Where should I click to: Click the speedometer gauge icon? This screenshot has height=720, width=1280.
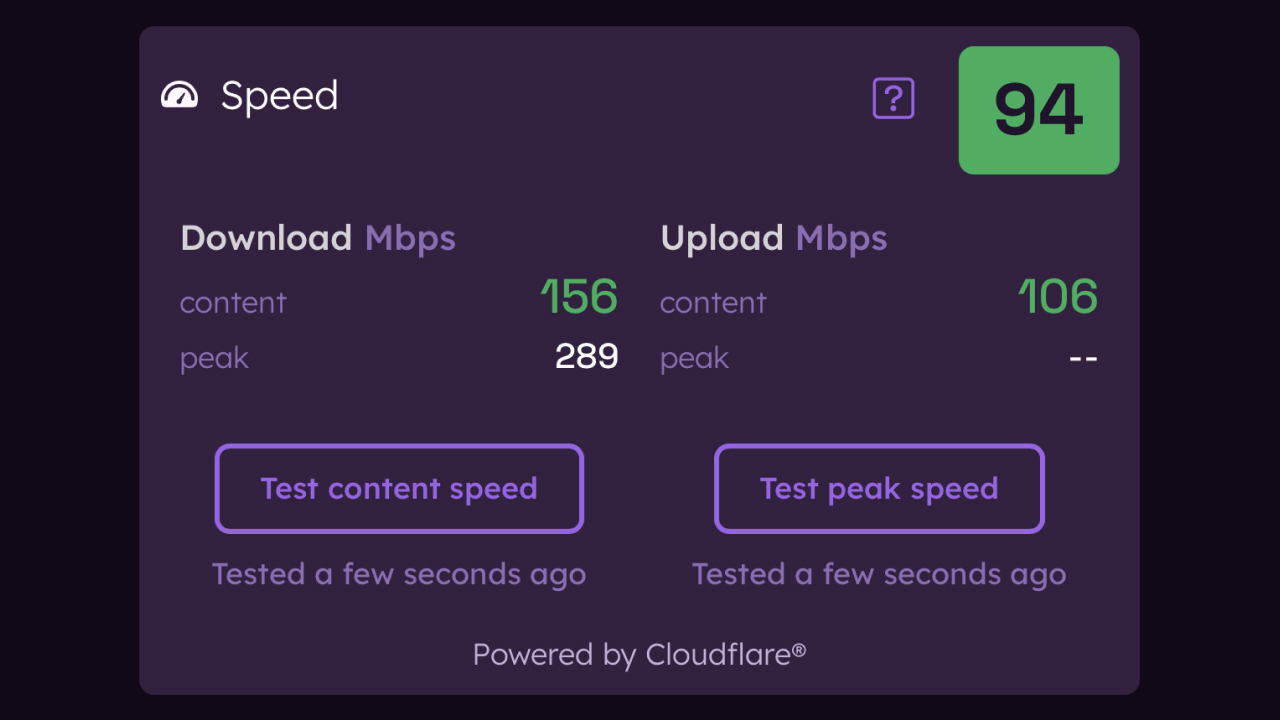coord(180,96)
